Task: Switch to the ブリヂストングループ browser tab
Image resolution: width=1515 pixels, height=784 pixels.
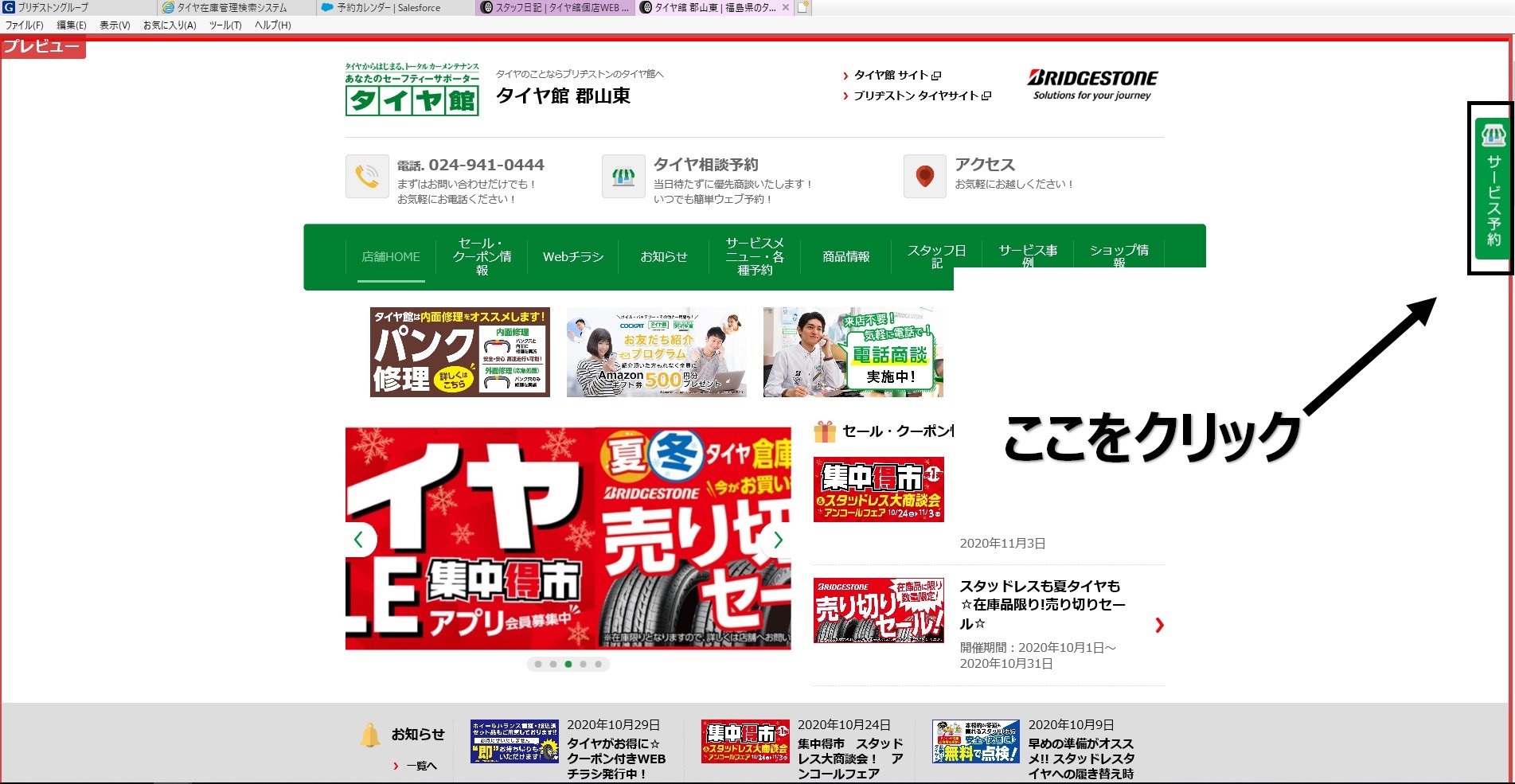Action: [x=79, y=7]
